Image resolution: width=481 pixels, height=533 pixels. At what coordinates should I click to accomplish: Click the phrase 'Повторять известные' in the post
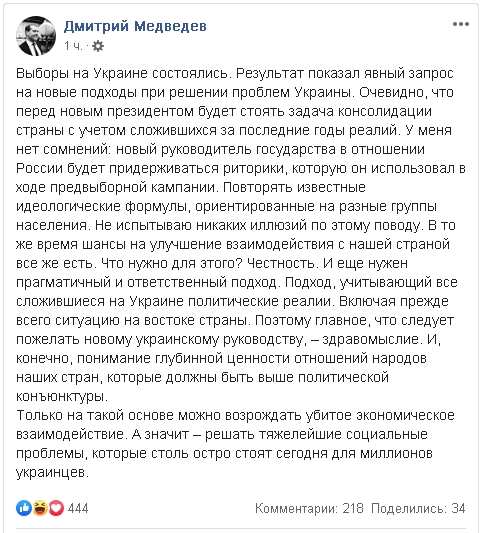pos(294,188)
